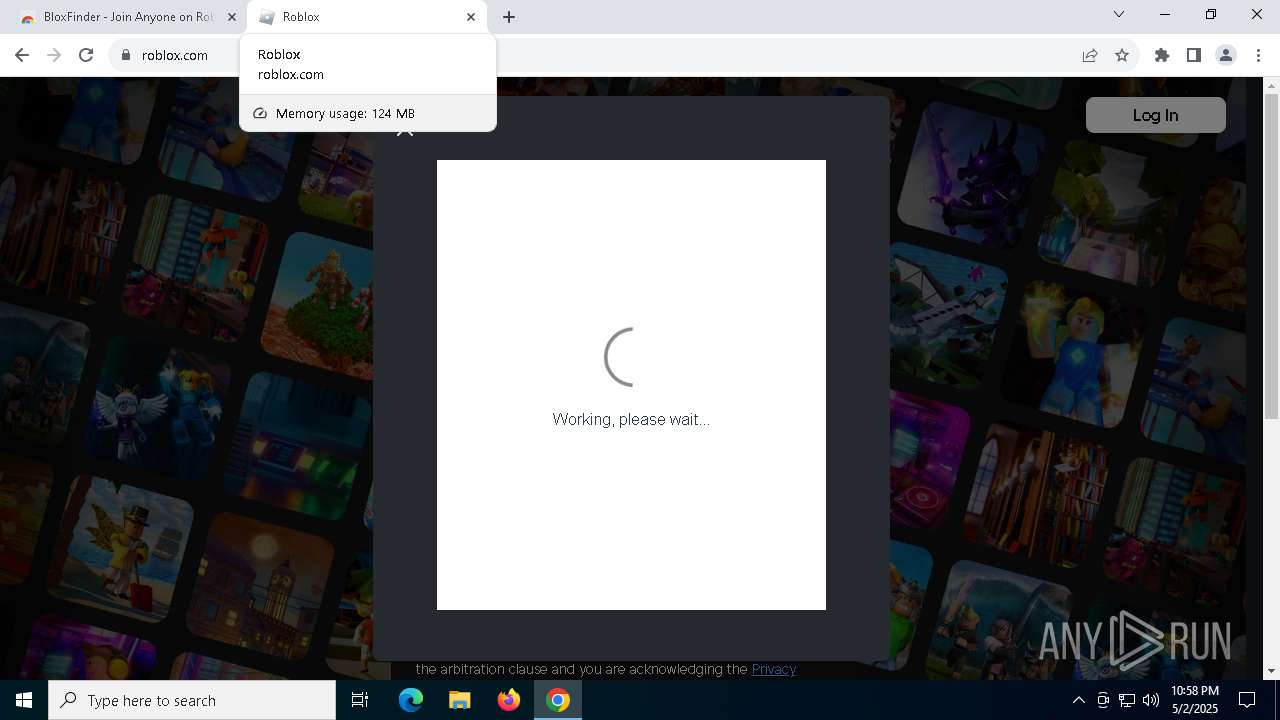The height and width of the screenshot is (720, 1280).
Task: Bookmark this tab with the star icon
Action: [x=1122, y=55]
